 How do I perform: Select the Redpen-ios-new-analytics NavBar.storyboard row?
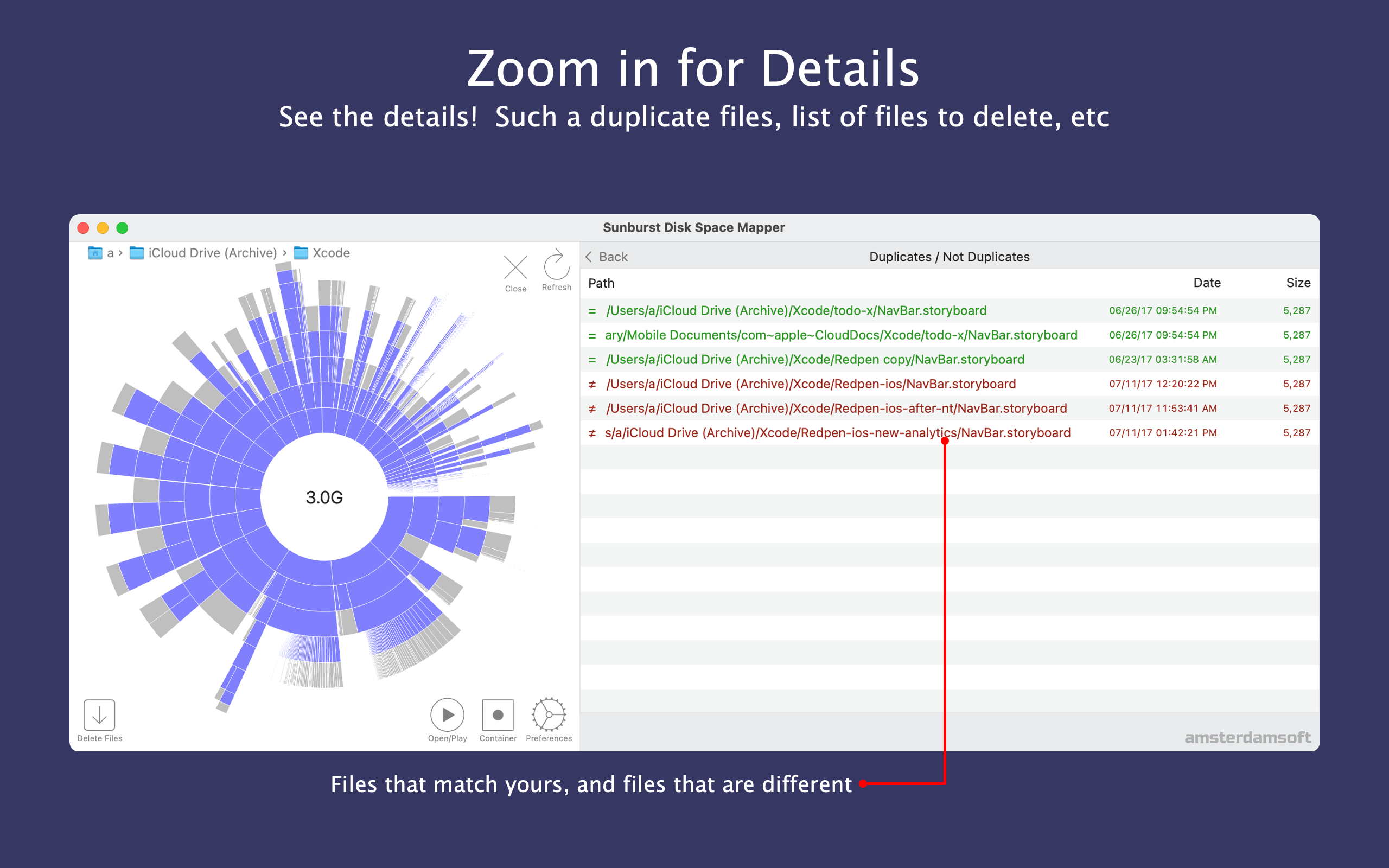950,433
